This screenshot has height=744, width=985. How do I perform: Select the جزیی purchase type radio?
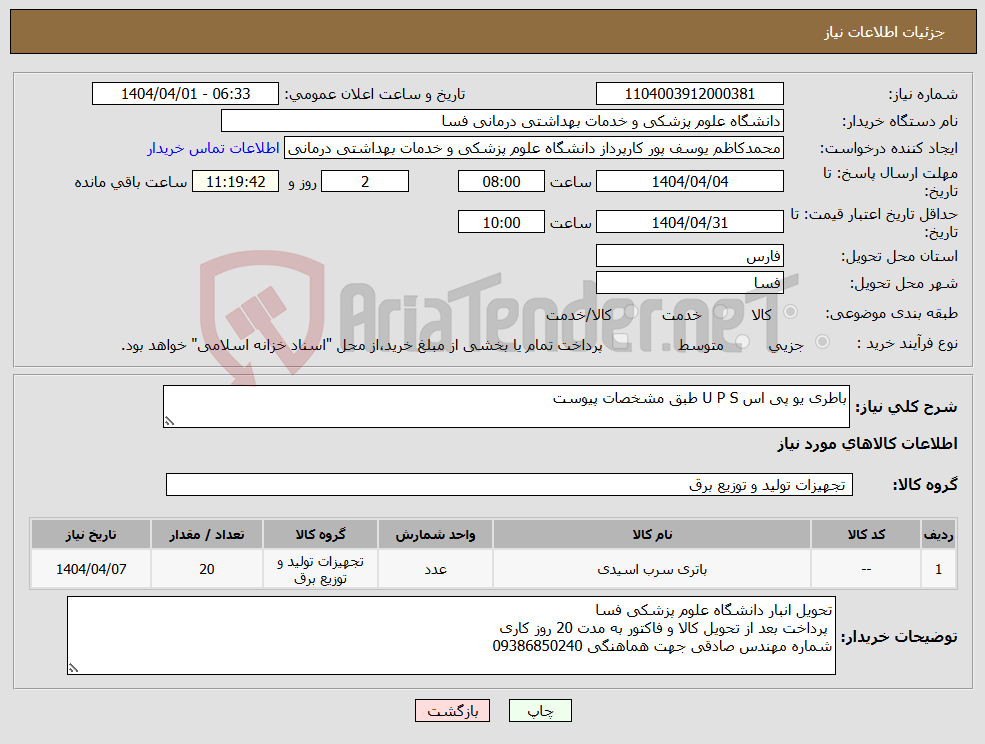tap(822, 342)
